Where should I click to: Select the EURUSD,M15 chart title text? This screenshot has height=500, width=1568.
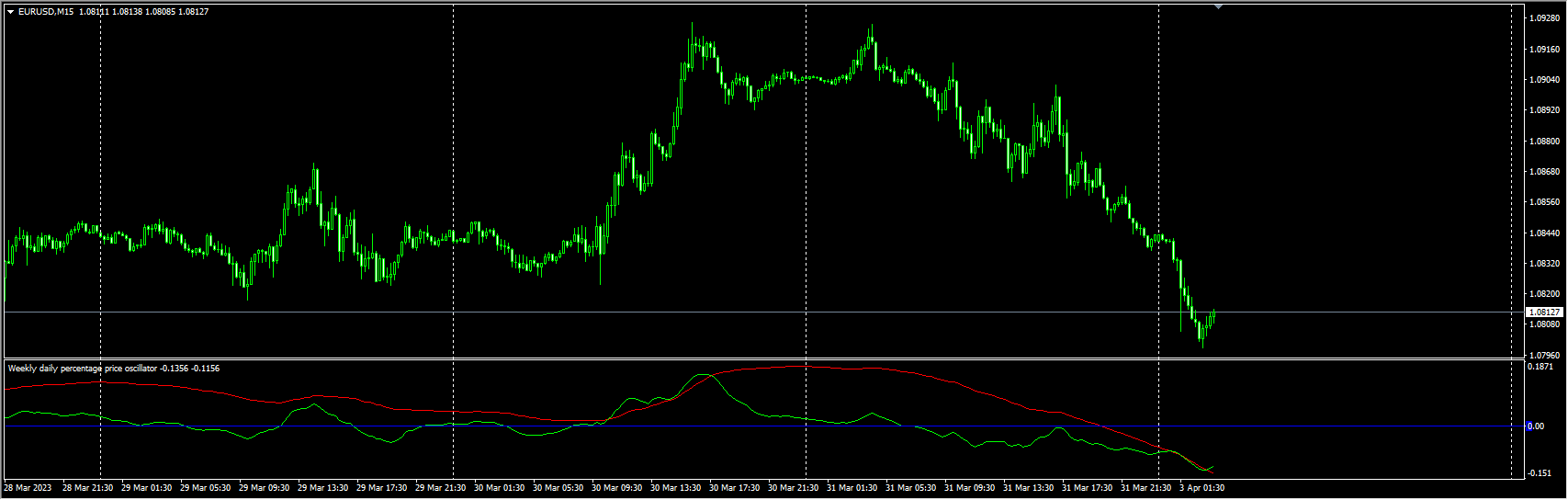tap(46, 12)
